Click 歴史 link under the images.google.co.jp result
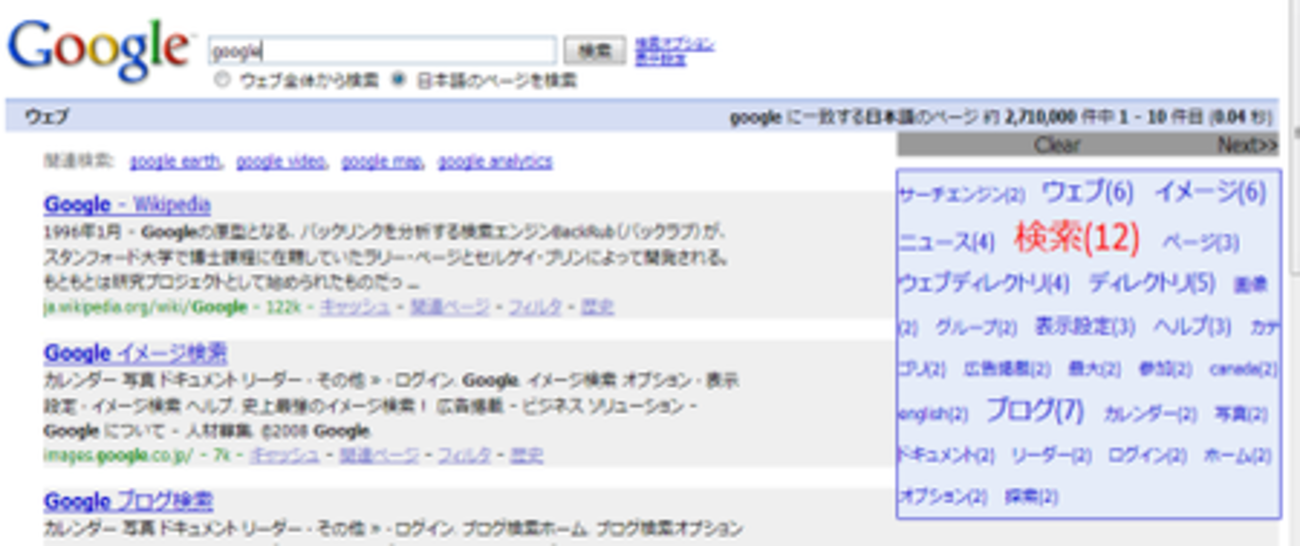Viewport: 1300px width, 546px height. pyautogui.click(x=527, y=455)
